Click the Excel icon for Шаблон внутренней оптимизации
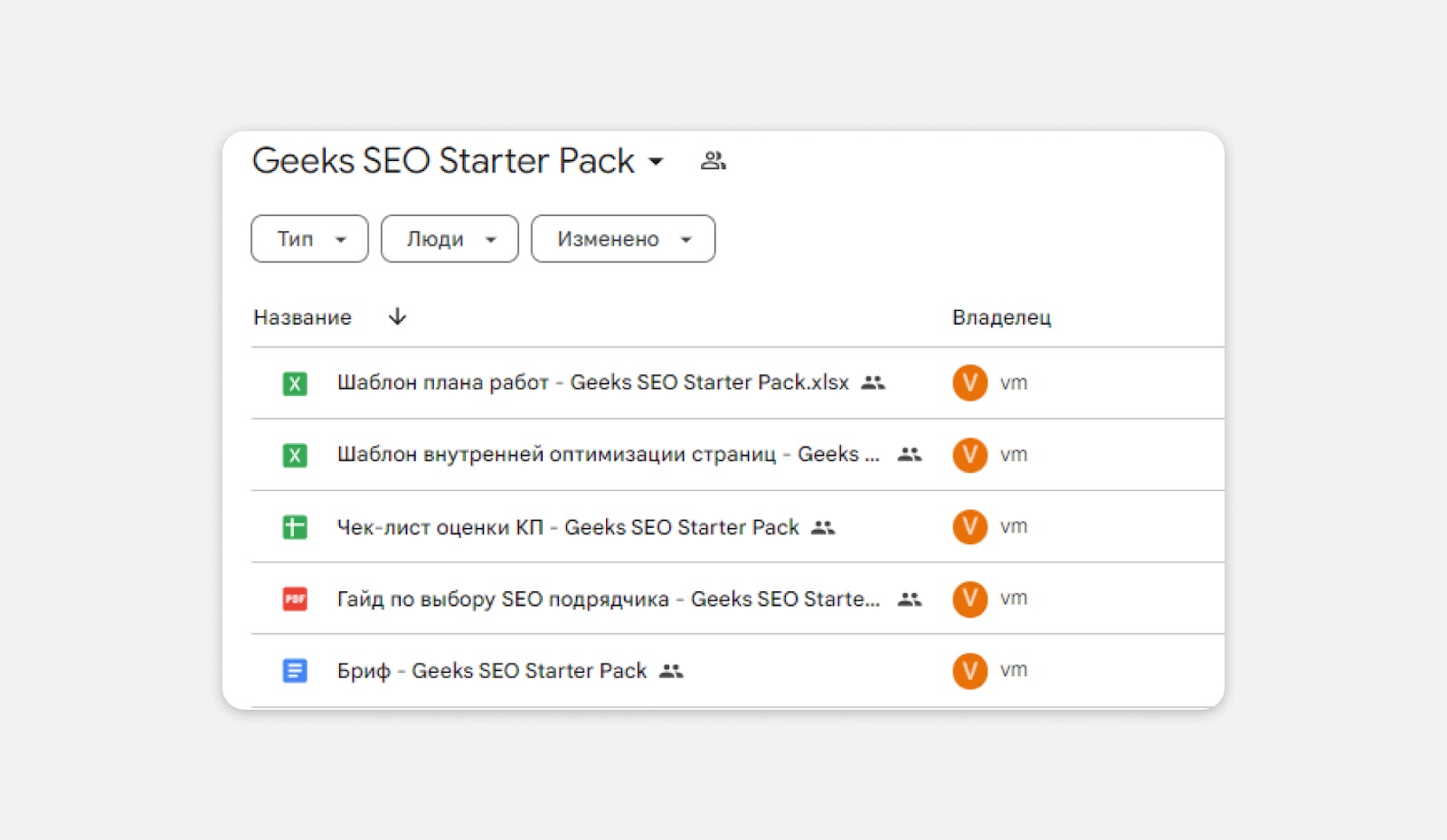Image resolution: width=1447 pixels, height=840 pixels. pos(295,455)
